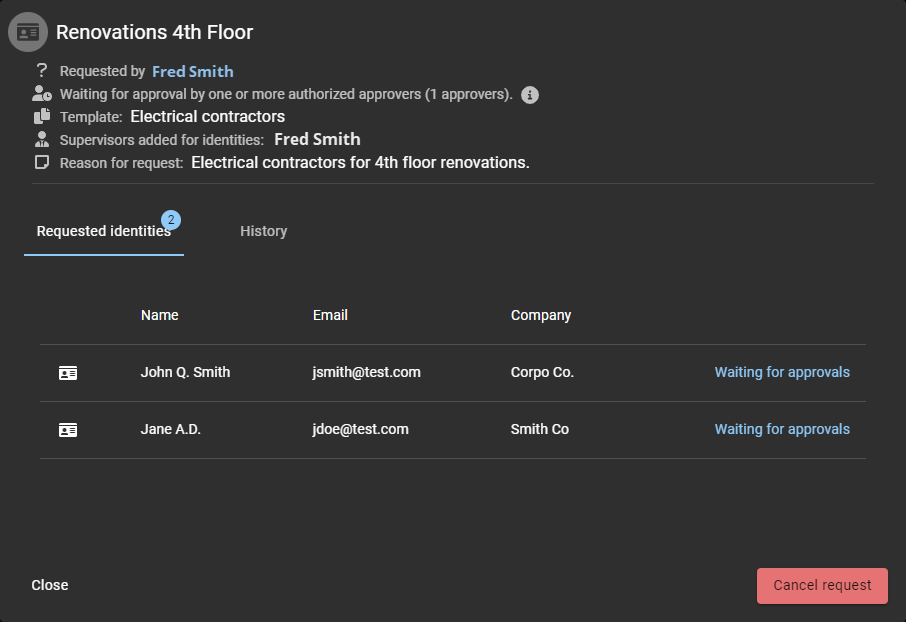
Task: Click the waiting-for-approval clock person icon
Action: [x=41, y=94]
